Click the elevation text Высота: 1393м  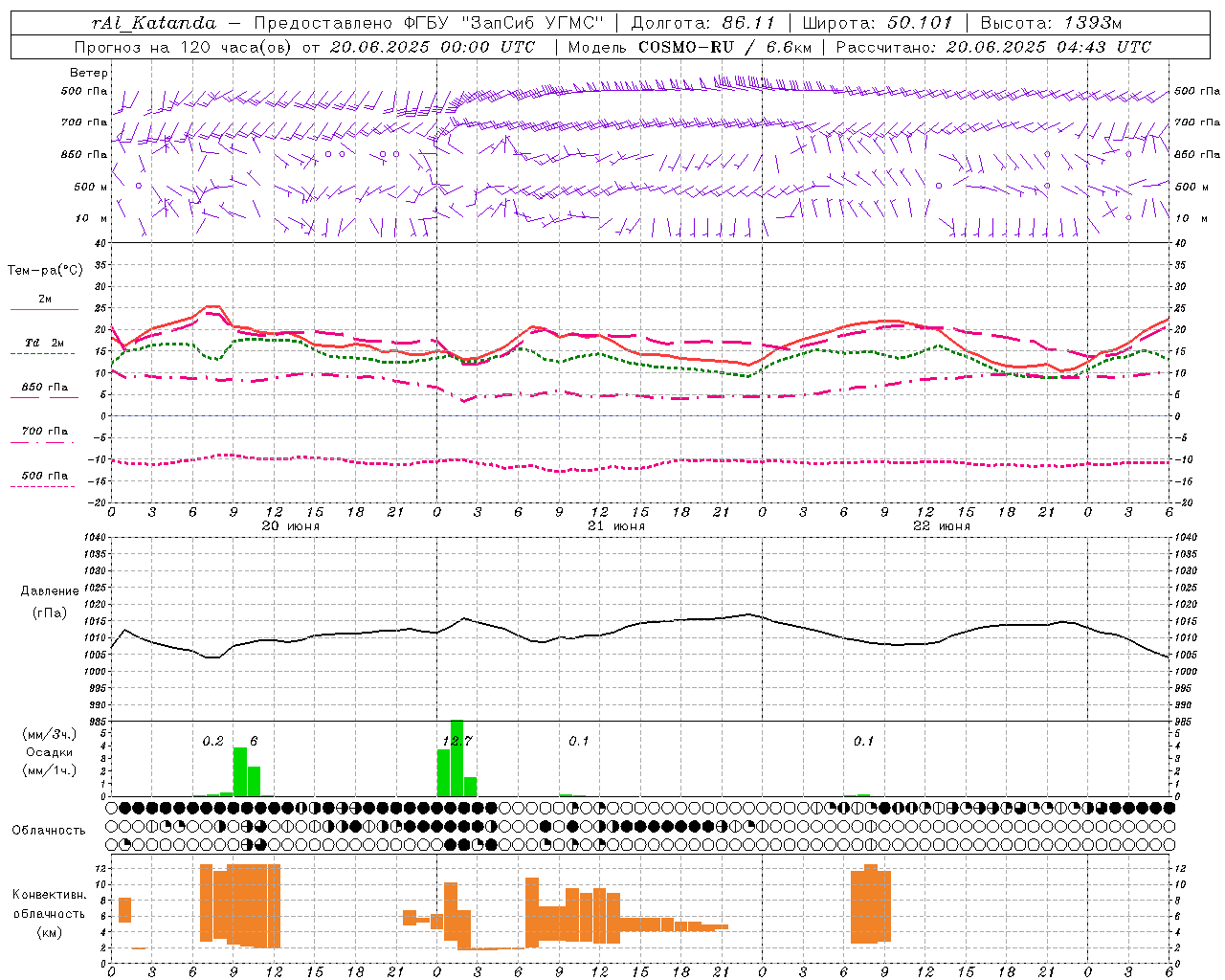[x=1051, y=23]
